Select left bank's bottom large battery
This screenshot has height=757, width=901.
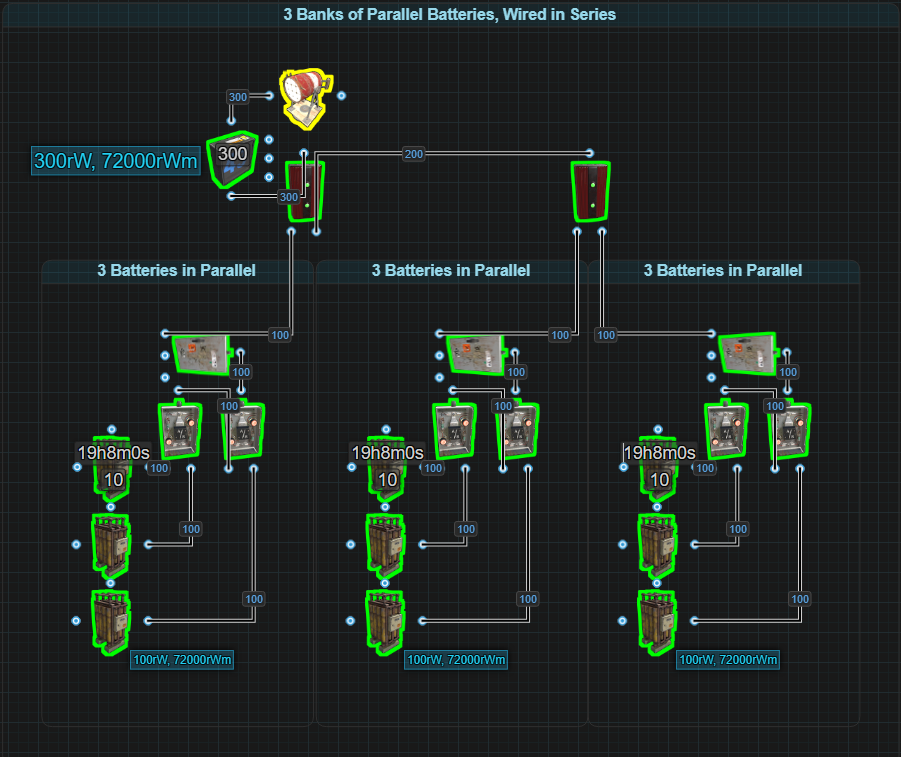tap(111, 622)
